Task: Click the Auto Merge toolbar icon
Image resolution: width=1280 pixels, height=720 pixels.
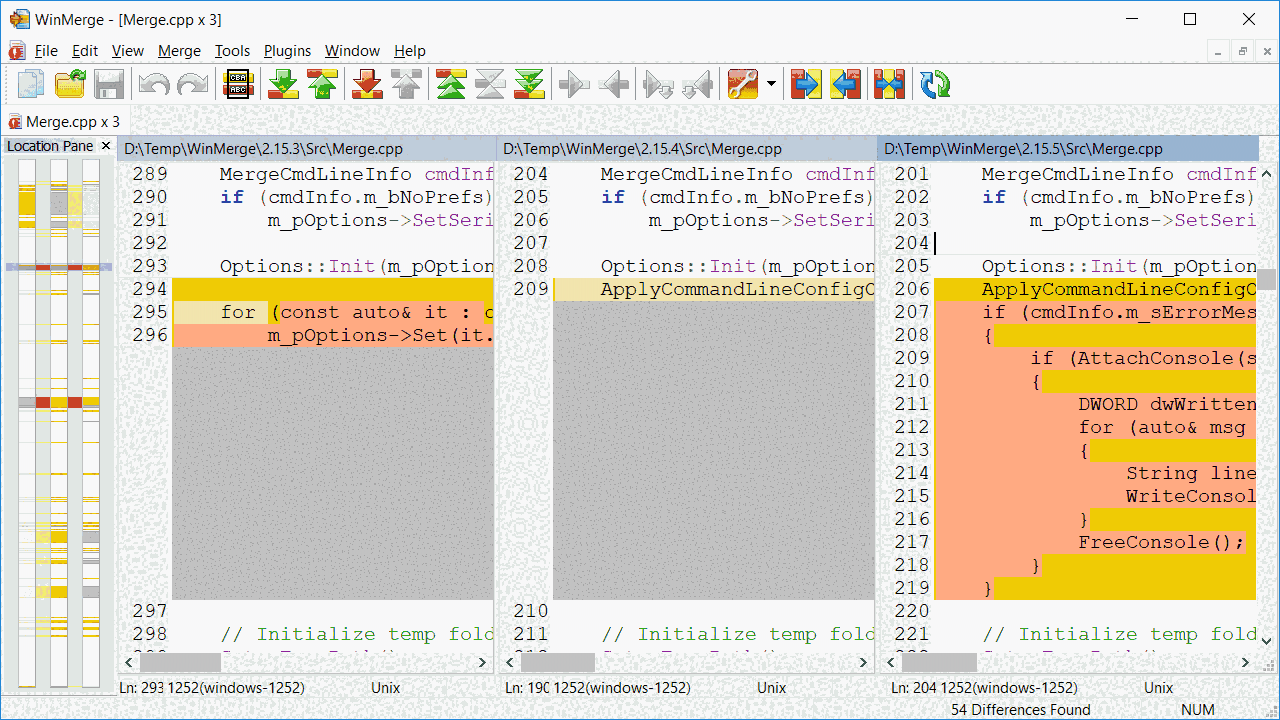Action: point(889,84)
